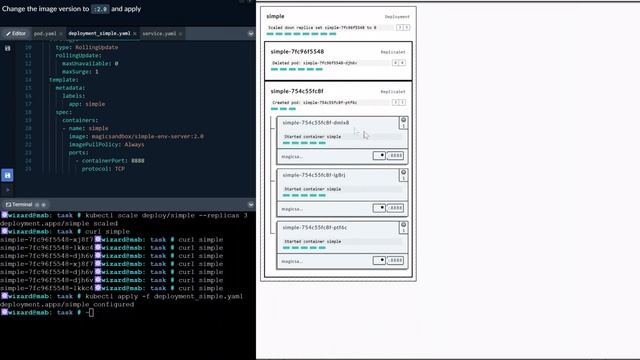Click second counter box in Deployment event row
The height and width of the screenshot is (360, 640).
(407, 28)
